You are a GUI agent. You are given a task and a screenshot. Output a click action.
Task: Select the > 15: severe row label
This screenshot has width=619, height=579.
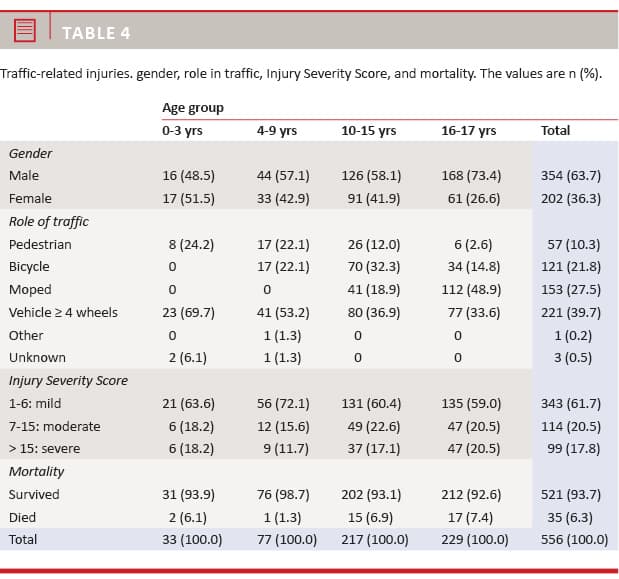point(44,449)
